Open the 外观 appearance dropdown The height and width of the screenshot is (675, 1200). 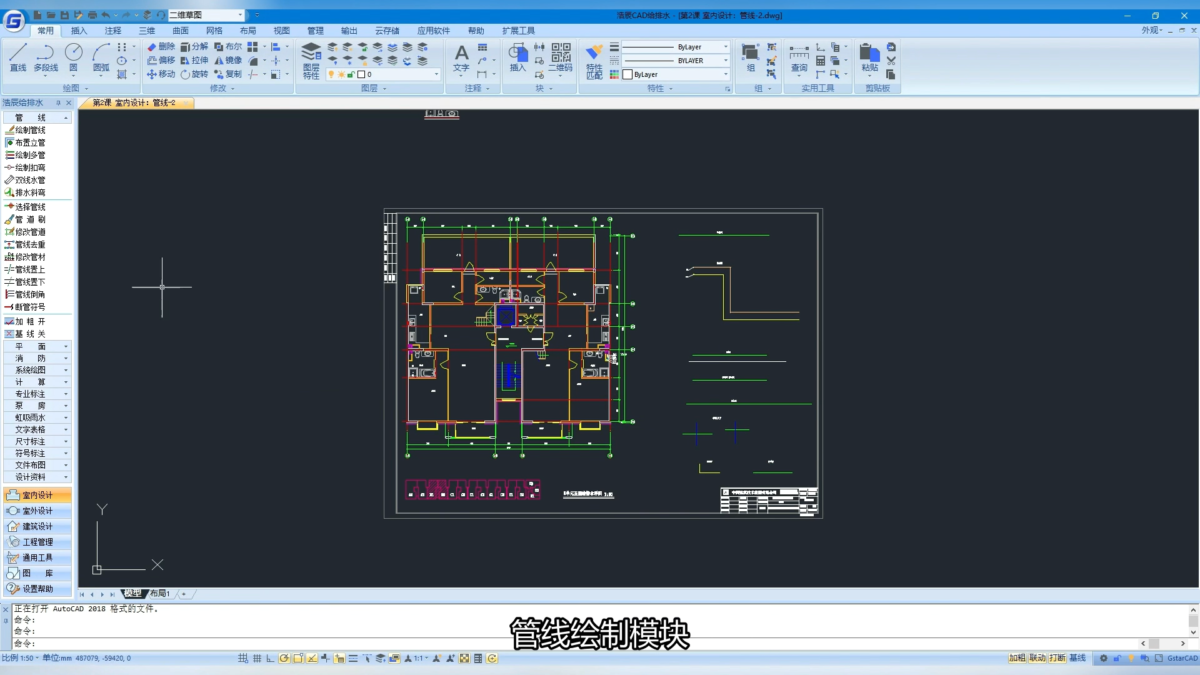pyautogui.click(x=1154, y=30)
